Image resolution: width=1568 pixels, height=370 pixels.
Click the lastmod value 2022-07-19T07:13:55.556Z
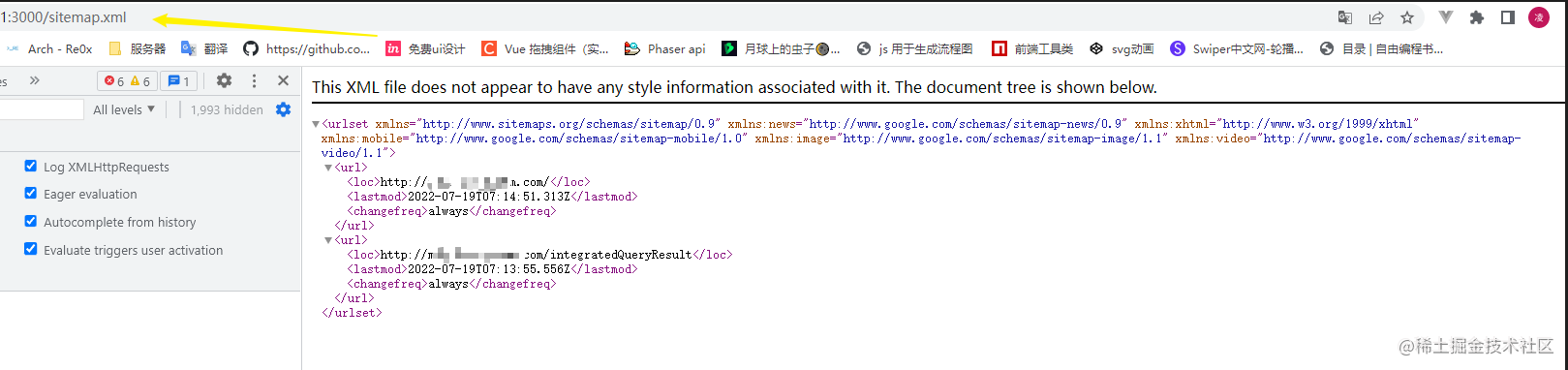489,269
